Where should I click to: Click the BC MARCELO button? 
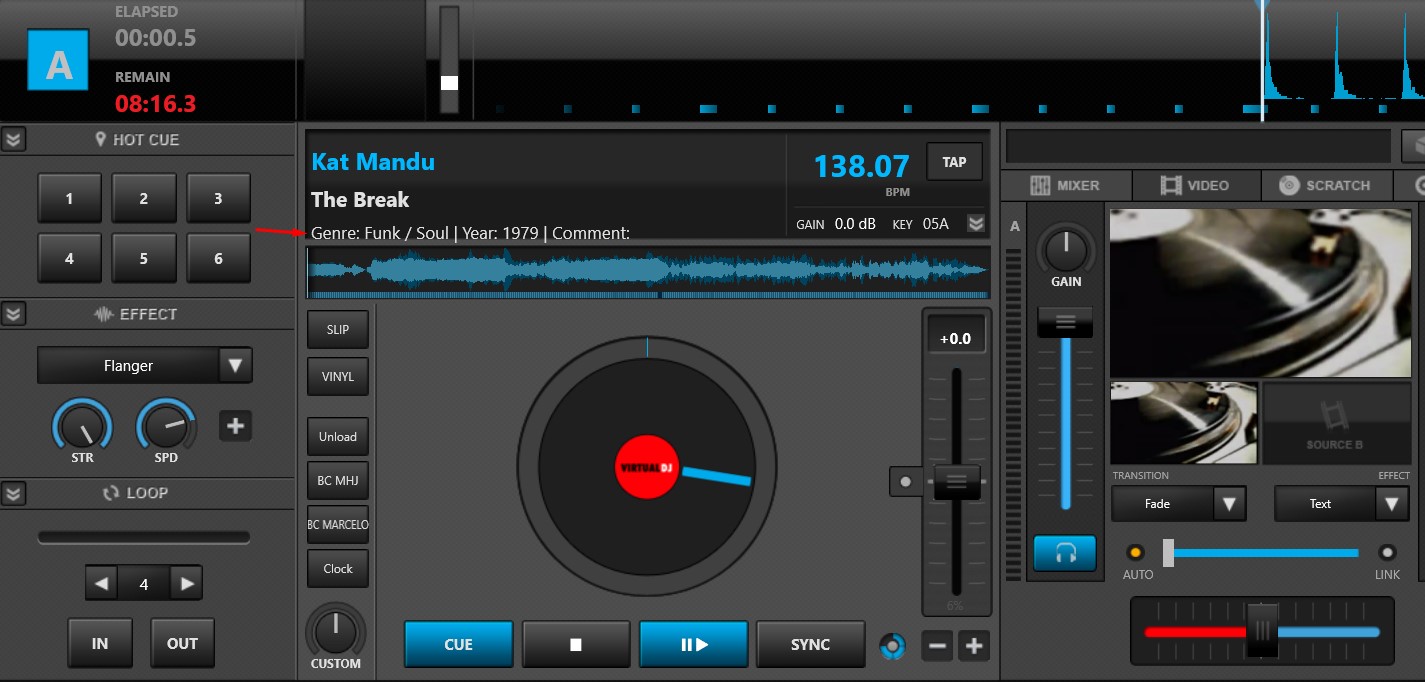click(338, 525)
